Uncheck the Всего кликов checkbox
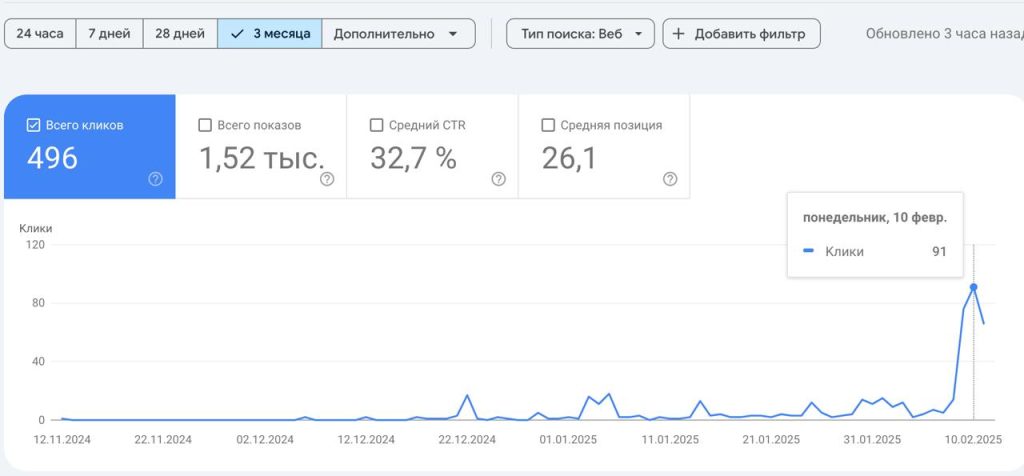This screenshot has height=476, width=1024. pyautogui.click(x=33, y=125)
